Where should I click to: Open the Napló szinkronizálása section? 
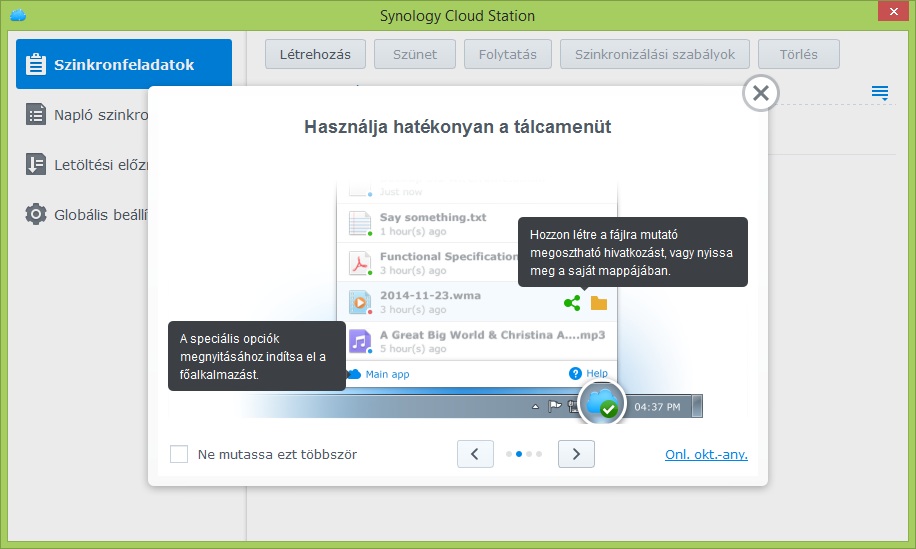(86, 114)
